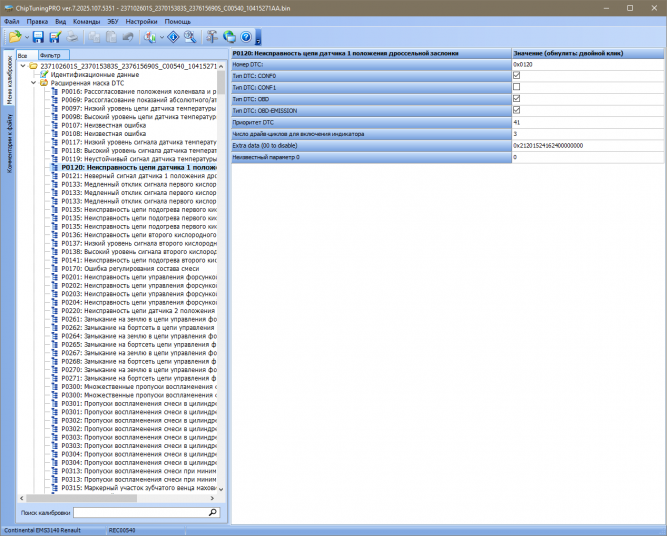Click the copy icon in the toolbar
This screenshot has width=667, height=536.
coord(94,37)
